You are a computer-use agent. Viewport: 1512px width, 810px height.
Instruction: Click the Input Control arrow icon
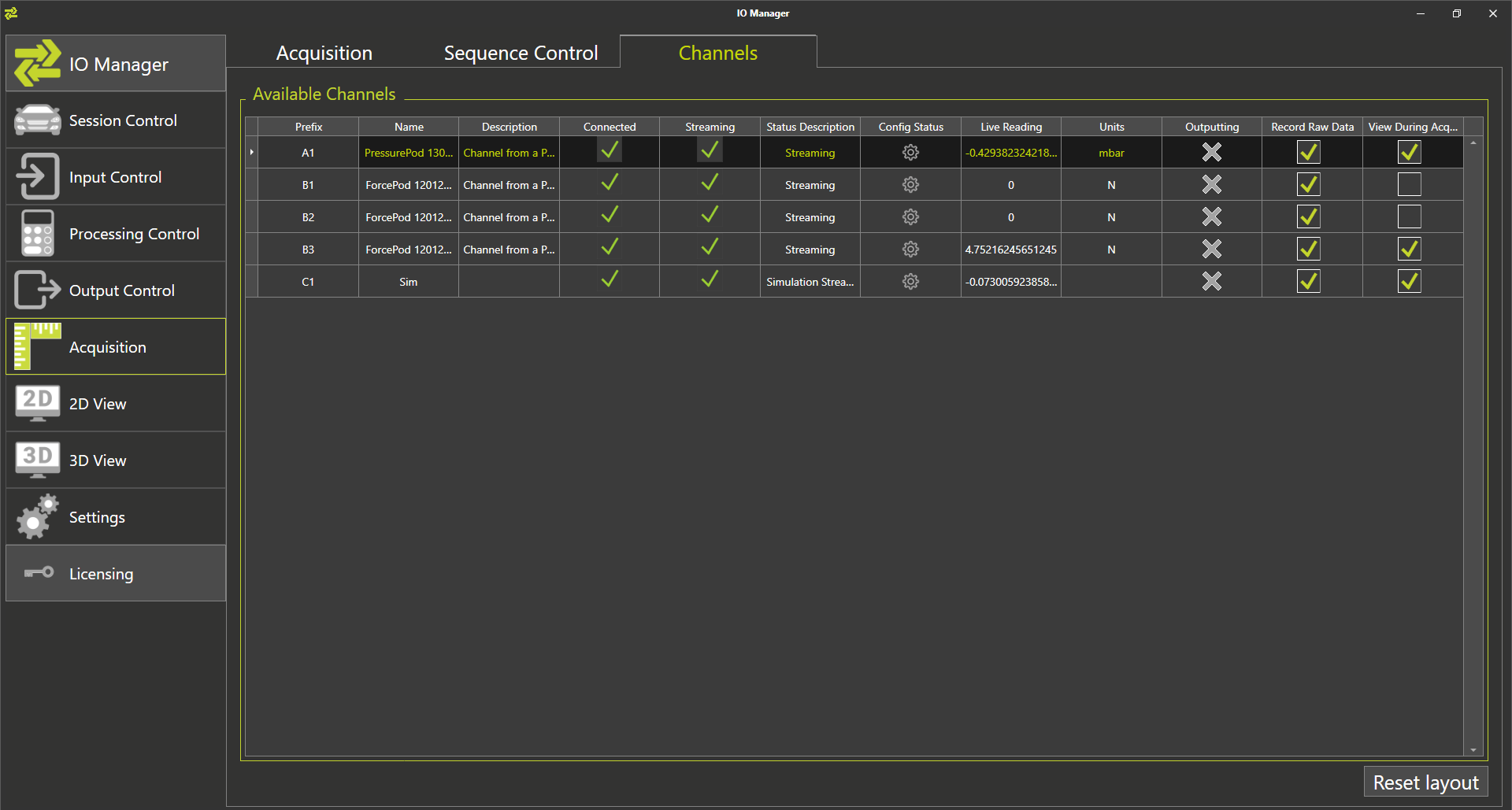click(37, 176)
